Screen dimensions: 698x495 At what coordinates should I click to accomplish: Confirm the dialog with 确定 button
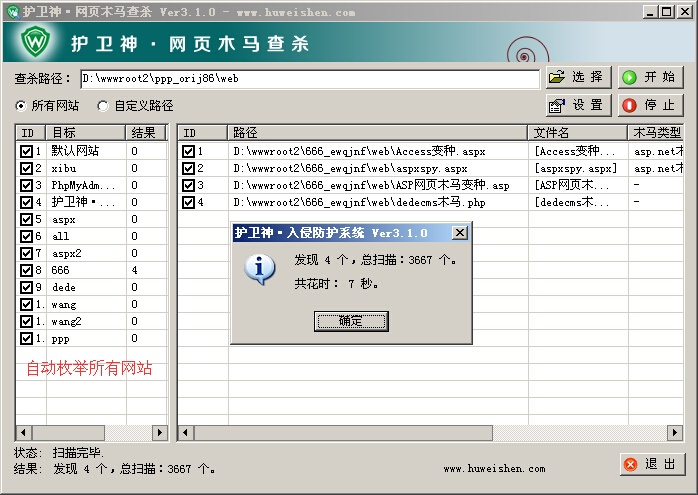coord(351,321)
